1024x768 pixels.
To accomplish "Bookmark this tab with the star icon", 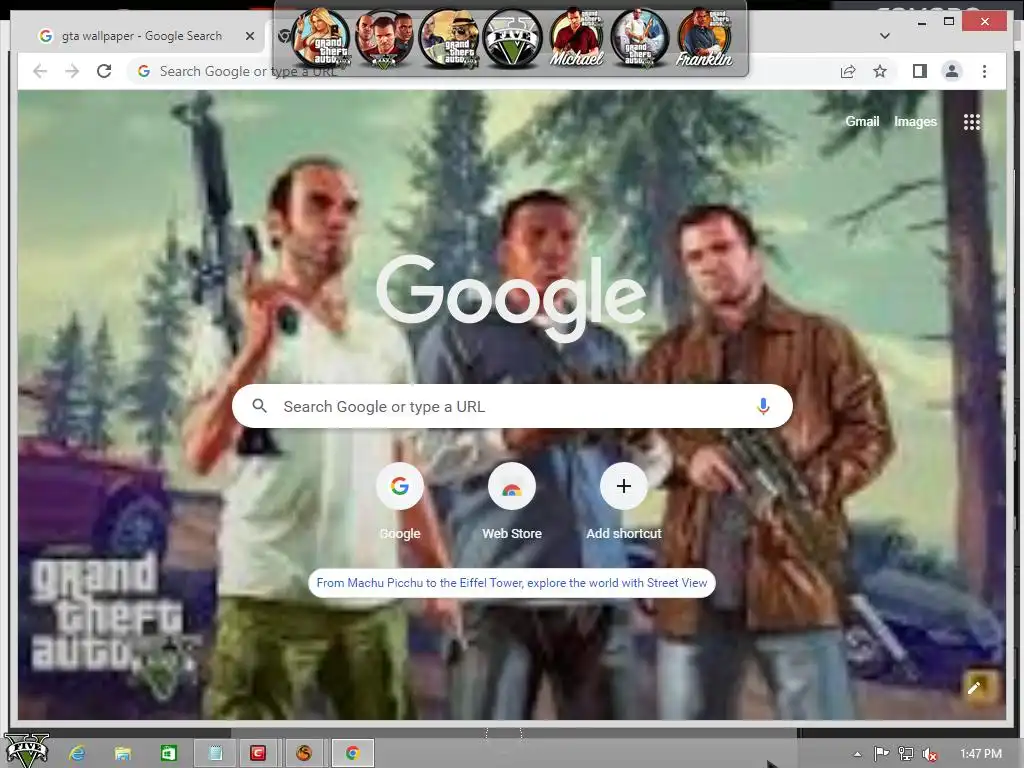I will (880, 71).
